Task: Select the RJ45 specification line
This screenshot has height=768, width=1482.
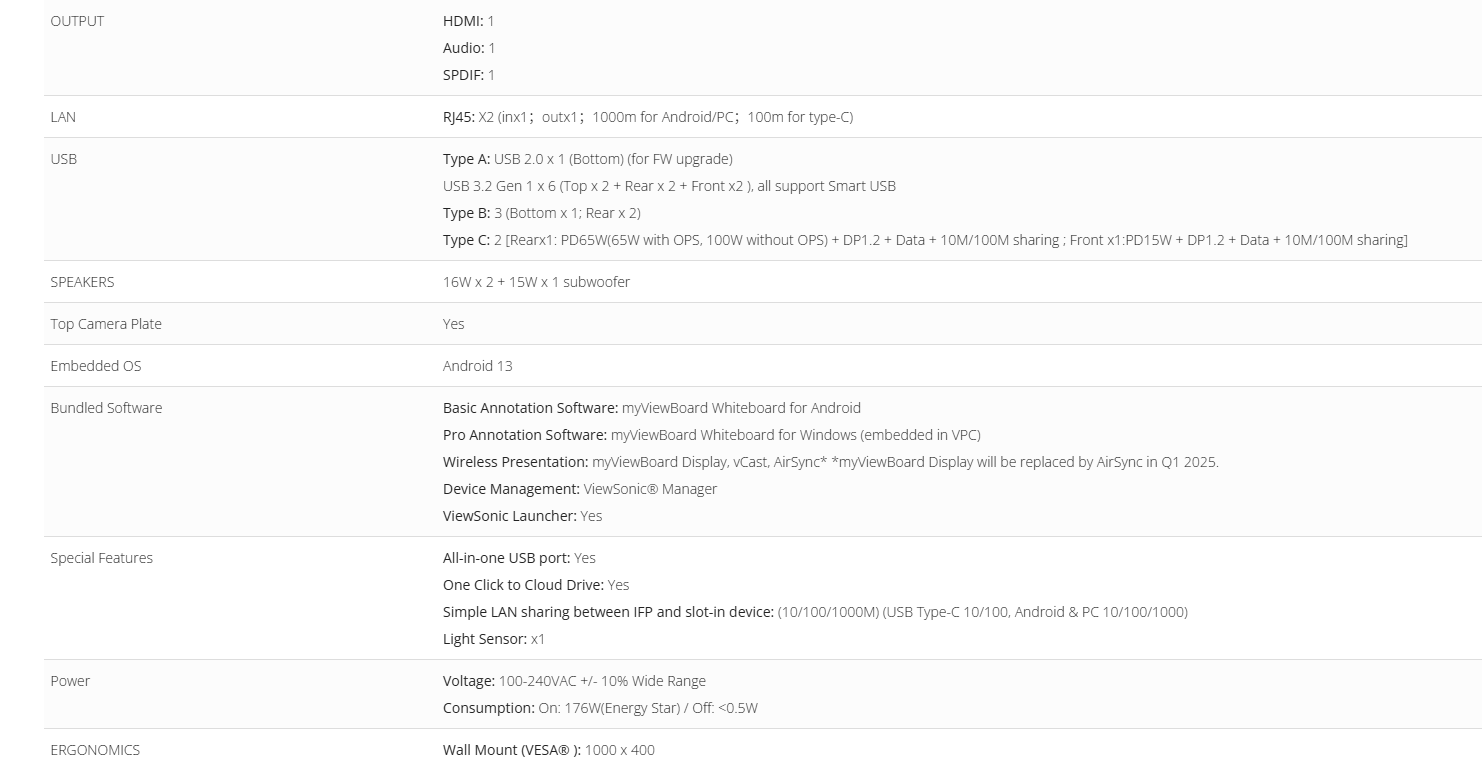Action: click(648, 117)
